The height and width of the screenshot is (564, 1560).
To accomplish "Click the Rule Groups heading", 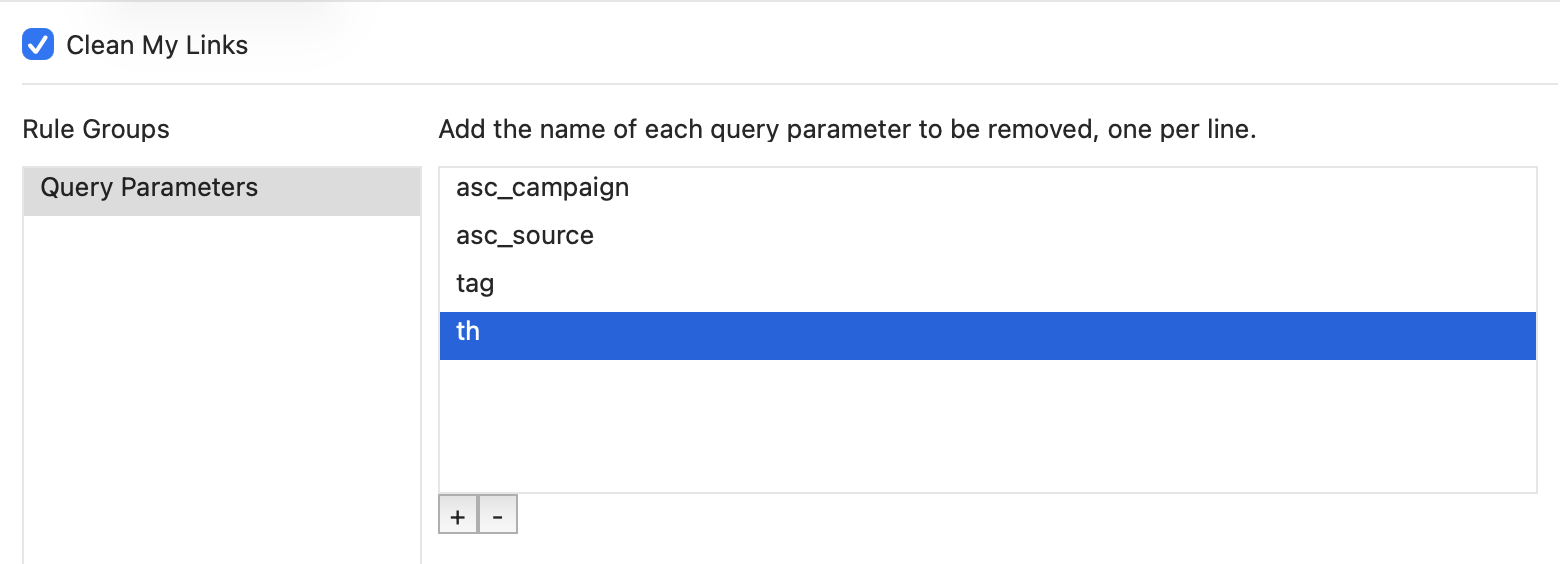I will pyautogui.click(x=96, y=129).
